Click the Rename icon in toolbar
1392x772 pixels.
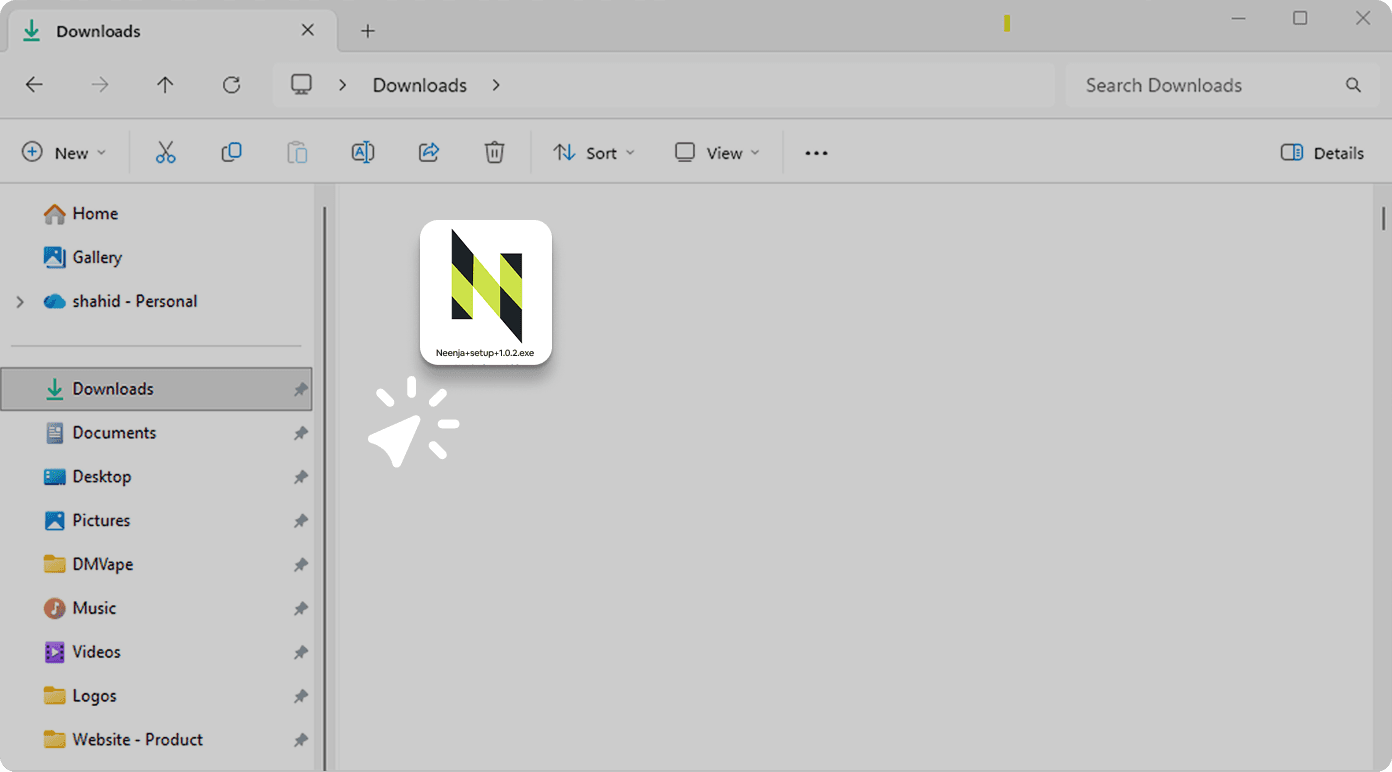point(363,152)
